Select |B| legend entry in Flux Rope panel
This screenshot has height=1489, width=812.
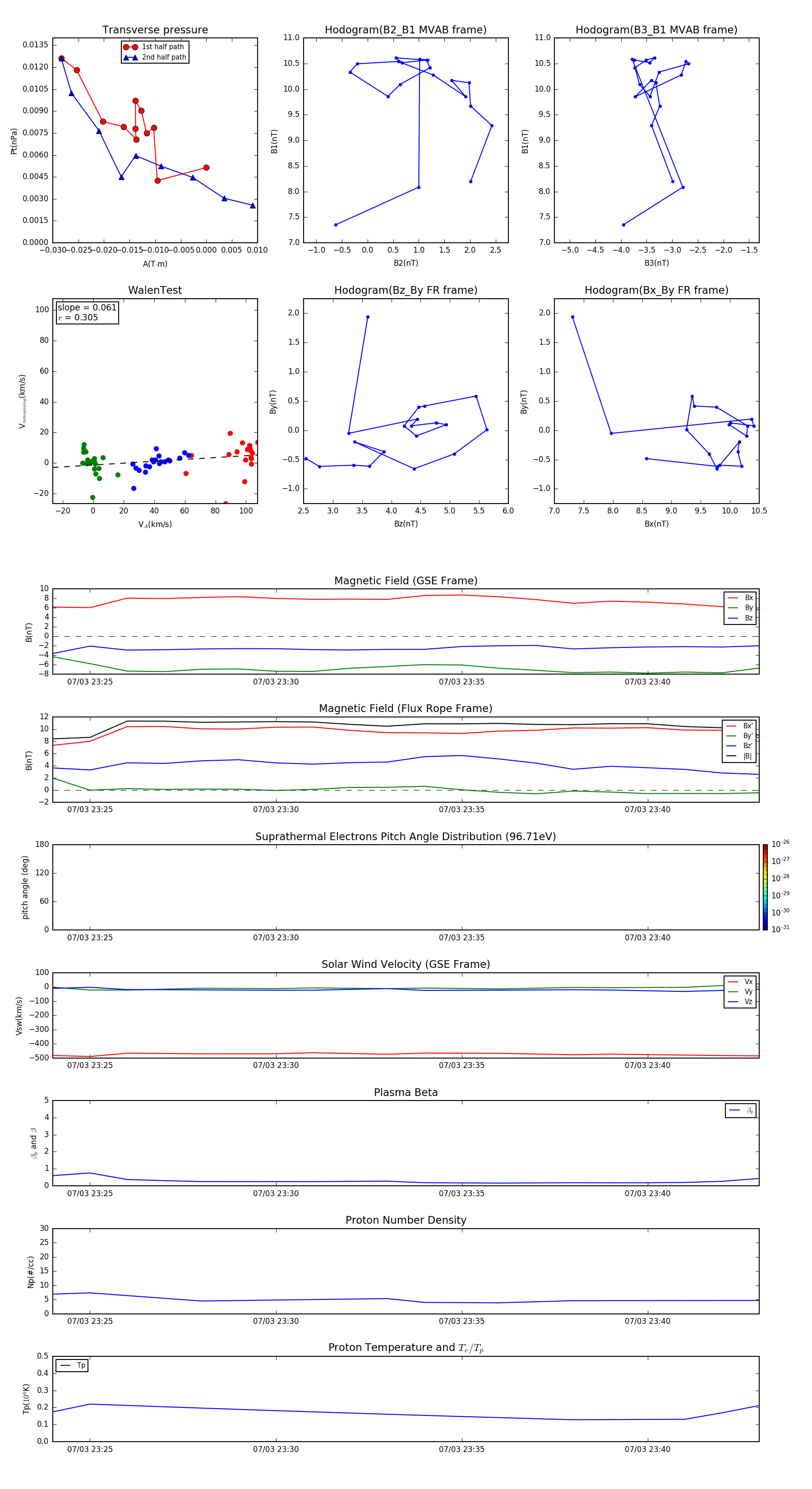pos(739,756)
